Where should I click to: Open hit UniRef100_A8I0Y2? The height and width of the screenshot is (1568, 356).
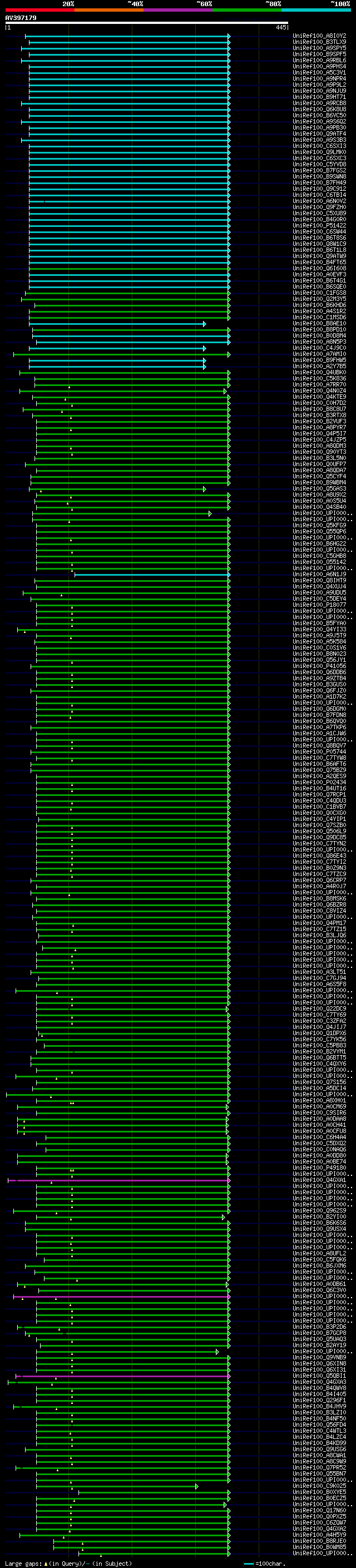pyautogui.click(x=319, y=36)
